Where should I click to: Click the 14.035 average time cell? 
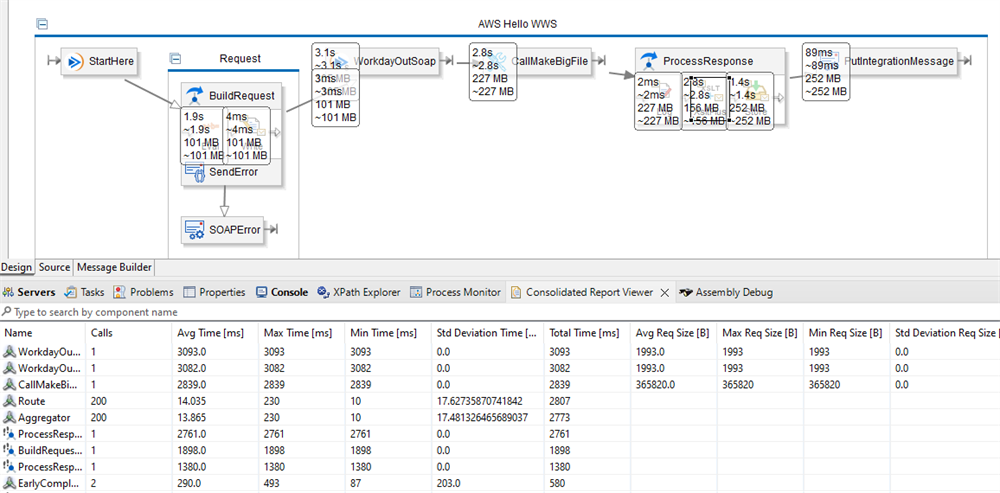(215, 401)
